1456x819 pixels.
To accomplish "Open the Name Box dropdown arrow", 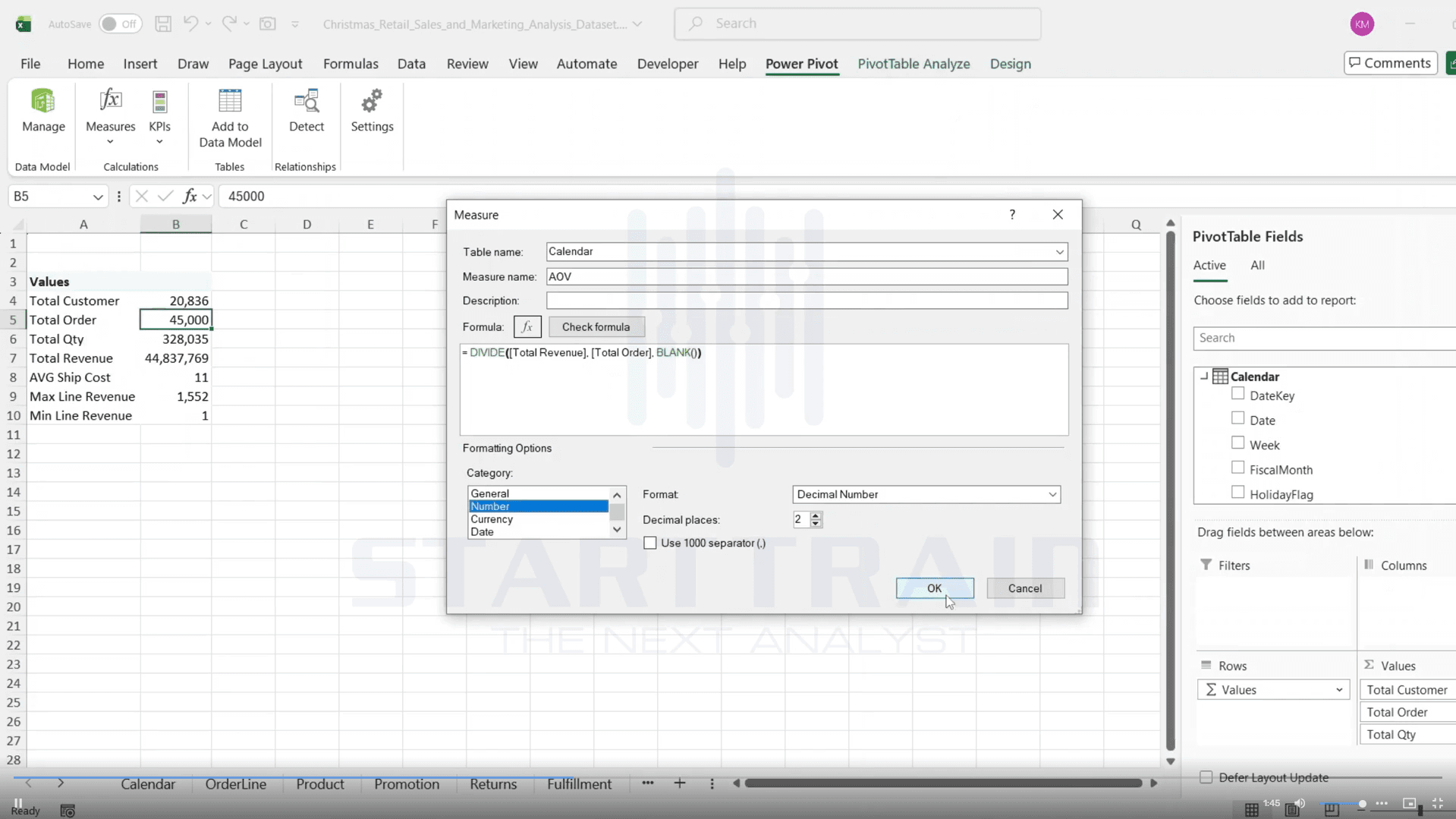I will pos(98,197).
